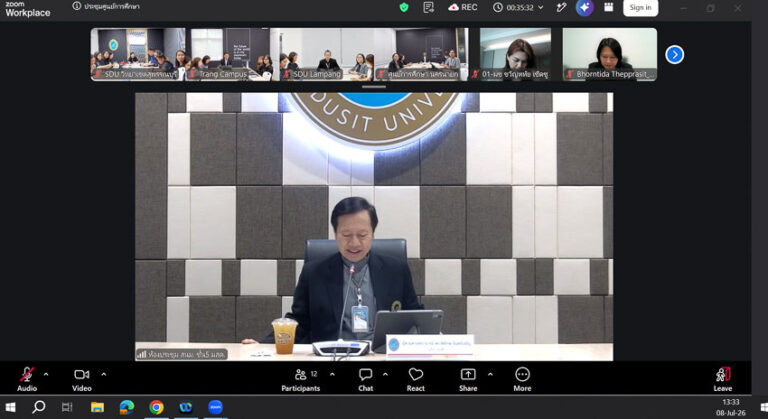Open Microsoft Edge from the taskbar
This screenshot has width=768, height=419.
click(127, 407)
